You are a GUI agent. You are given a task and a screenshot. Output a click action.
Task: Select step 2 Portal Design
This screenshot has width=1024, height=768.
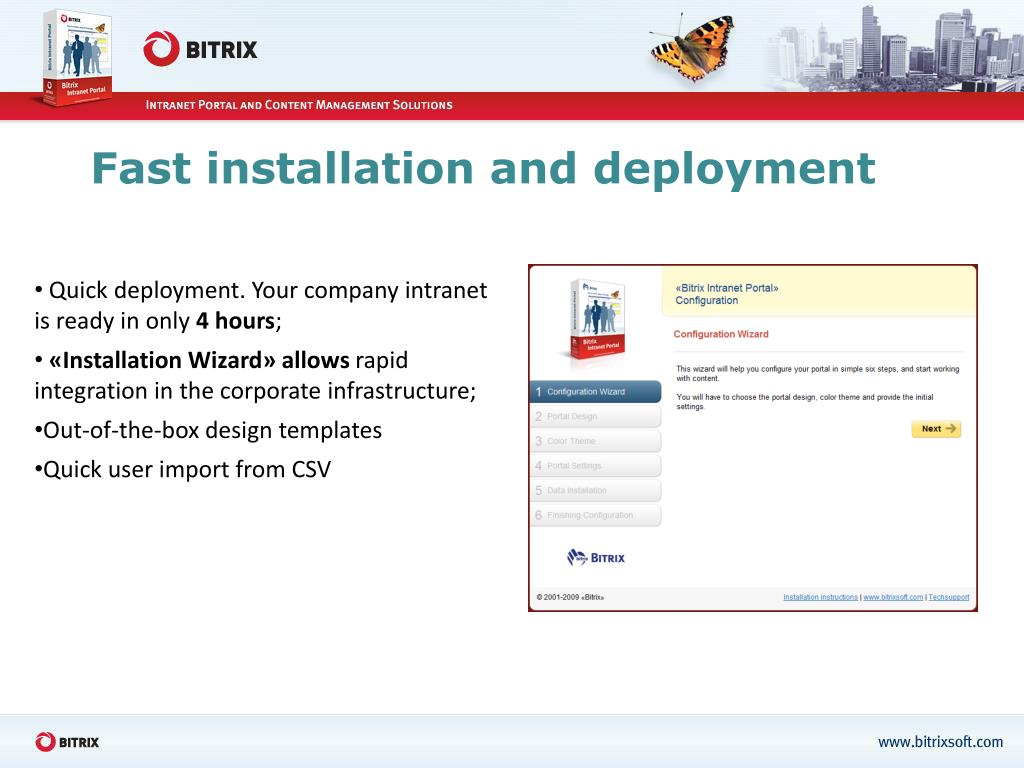[x=596, y=417]
